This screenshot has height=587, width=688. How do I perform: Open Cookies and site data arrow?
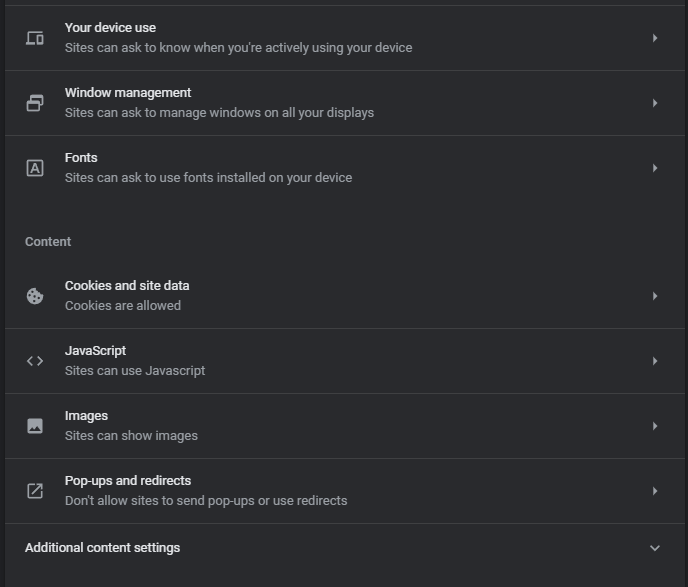pos(655,296)
